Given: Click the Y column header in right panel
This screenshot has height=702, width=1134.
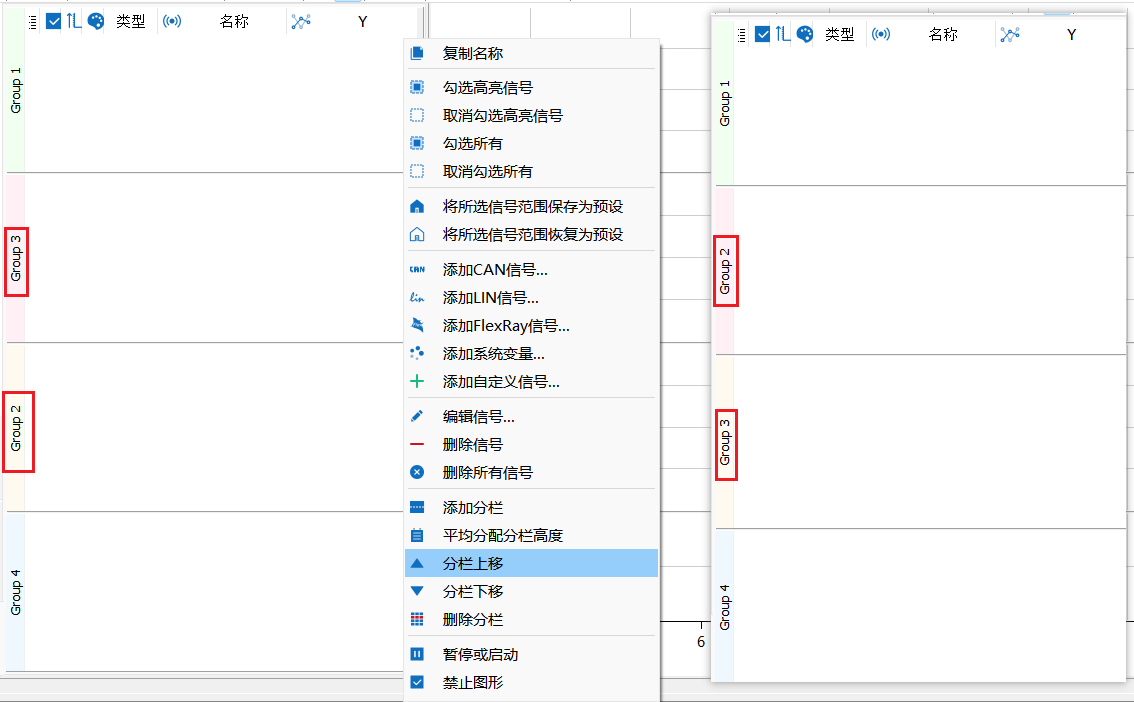Looking at the screenshot, I should [x=1071, y=35].
